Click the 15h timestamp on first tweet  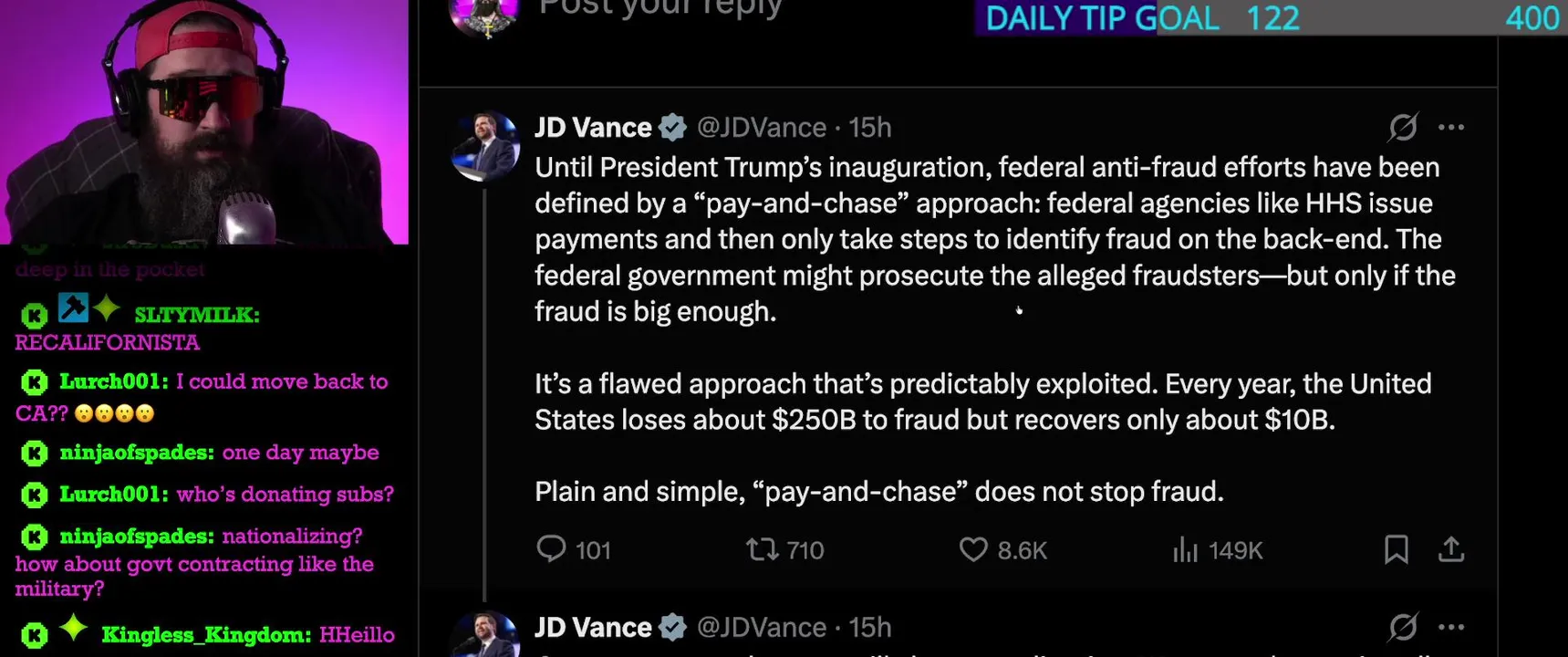(870, 128)
